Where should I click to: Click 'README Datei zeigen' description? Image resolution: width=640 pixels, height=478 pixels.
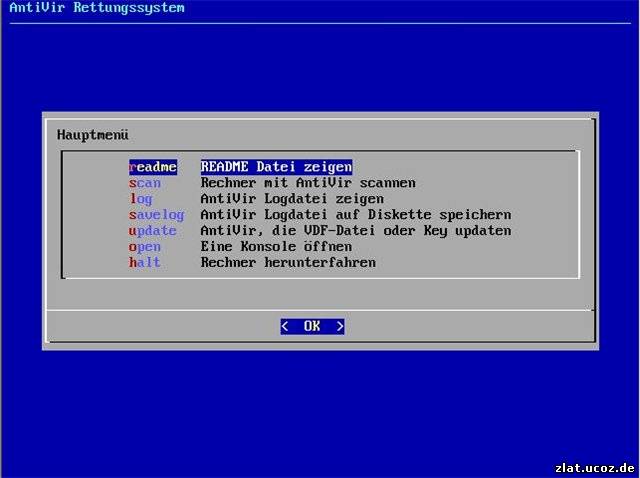tap(276, 167)
